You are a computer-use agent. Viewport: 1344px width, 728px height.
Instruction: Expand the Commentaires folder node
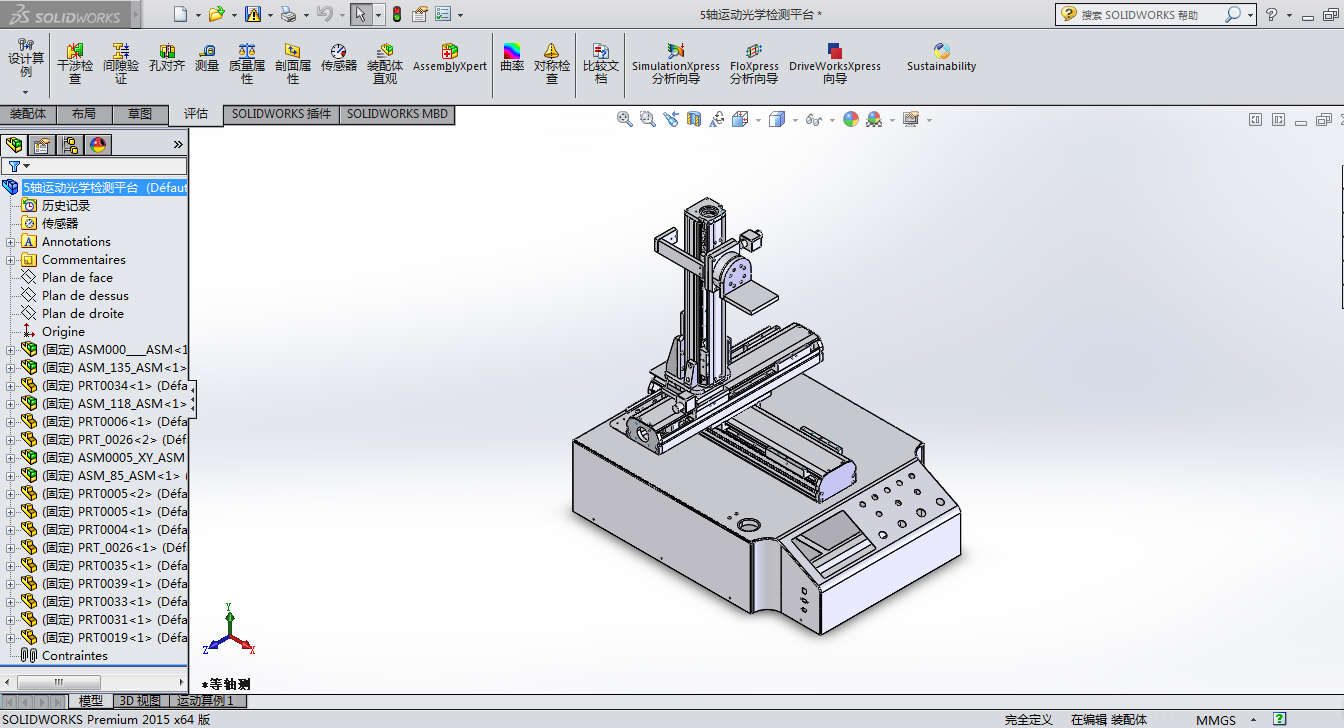[x=11, y=260]
